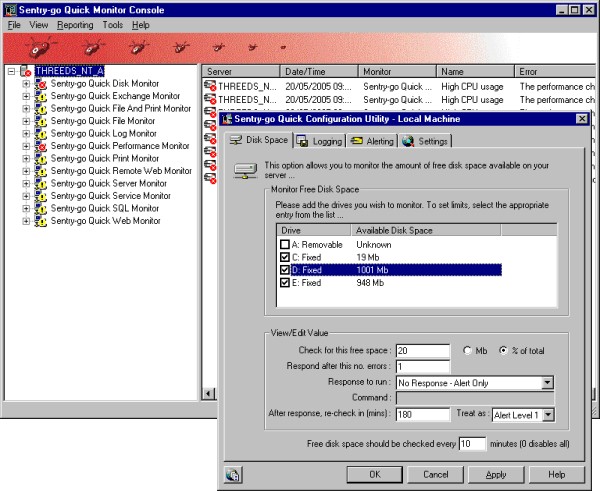Open the File menu
This screenshot has width=600, height=491.
14,25
